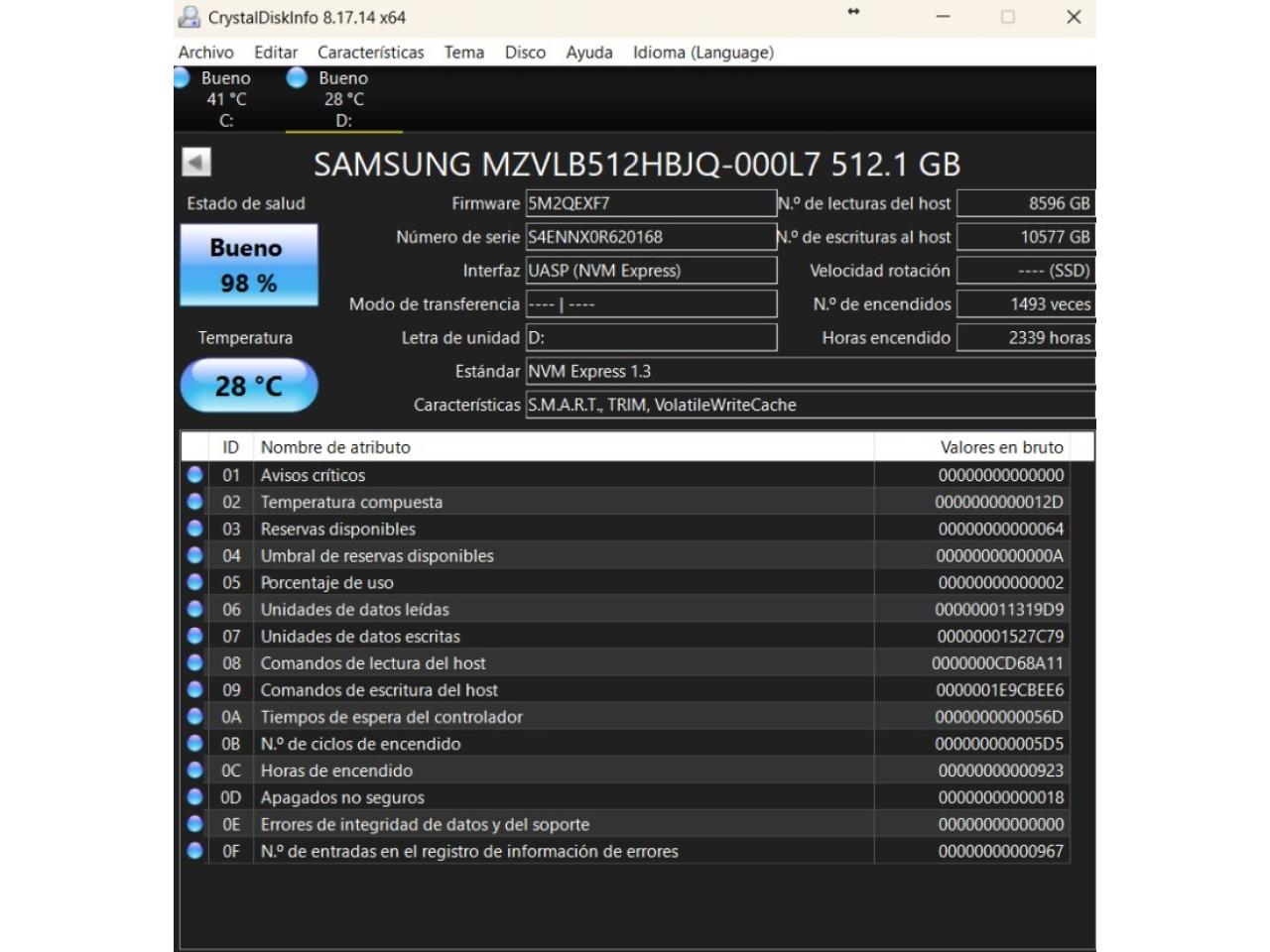Click status orb of Unidades de datos escritas row
This screenshot has width=1270, height=952.
click(194, 636)
